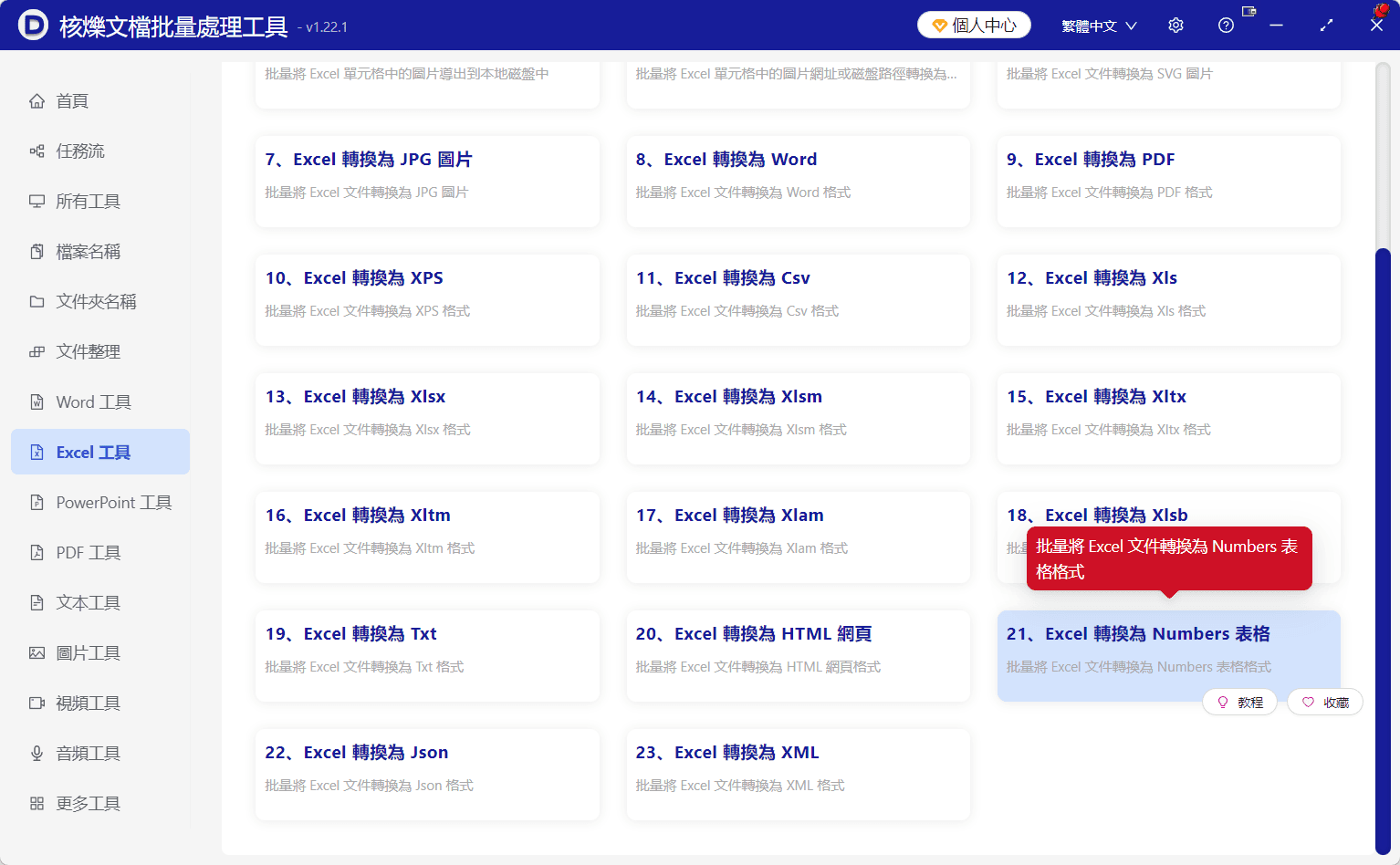Click the organize icon beside 文件整理
The height and width of the screenshot is (865, 1400).
[37, 352]
